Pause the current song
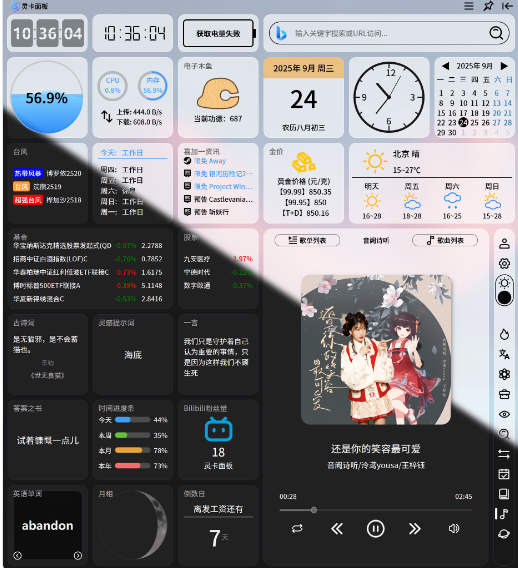Image resolution: width=518 pixels, height=568 pixels. [375, 529]
